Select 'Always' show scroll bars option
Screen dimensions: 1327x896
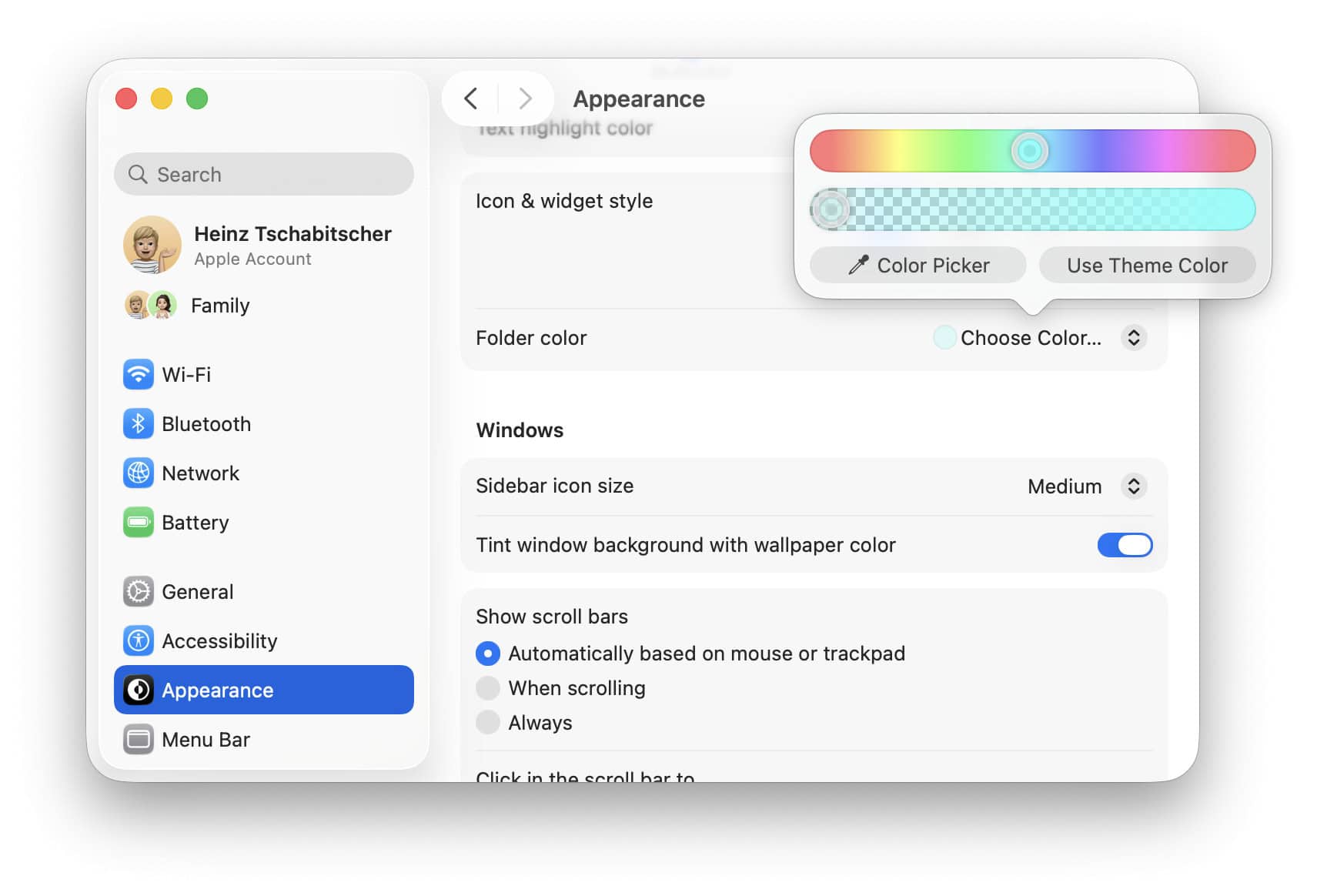(488, 723)
